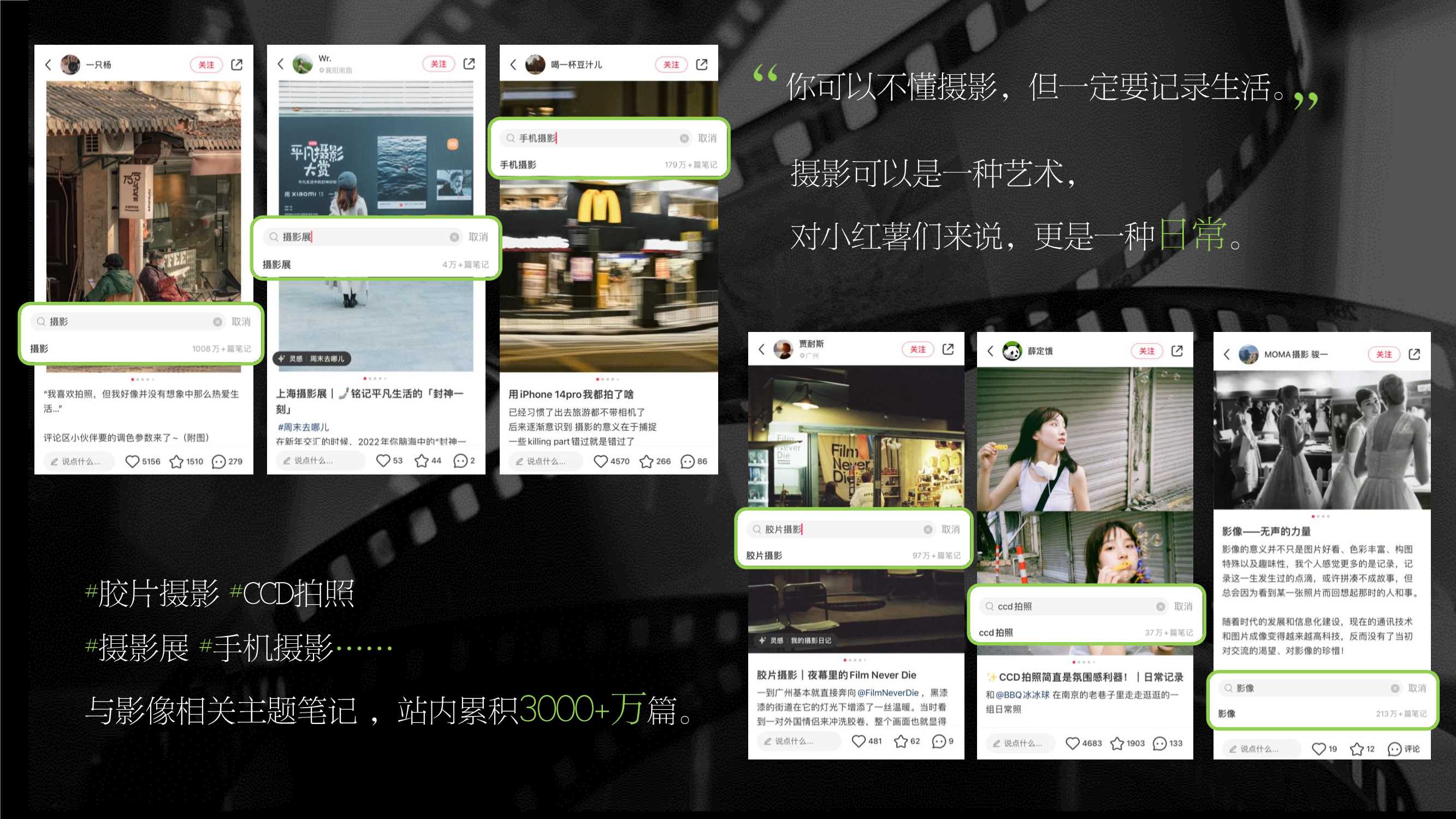Click comment bubble icon on Film Never Die post
The width and height of the screenshot is (1456, 819).
click(x=937, y=743)
